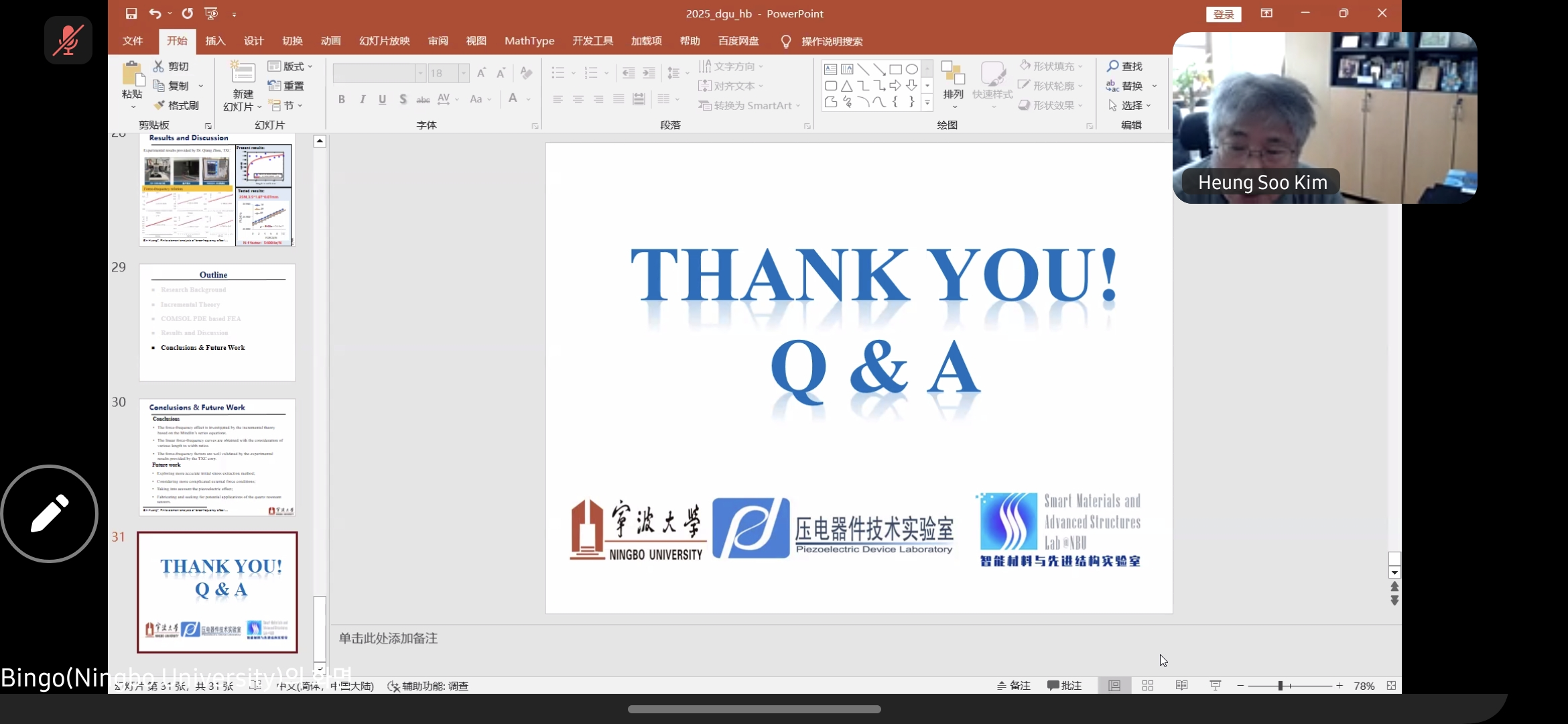Switch to the MathType tab
Screen dimensions: 1568x724
529,41
